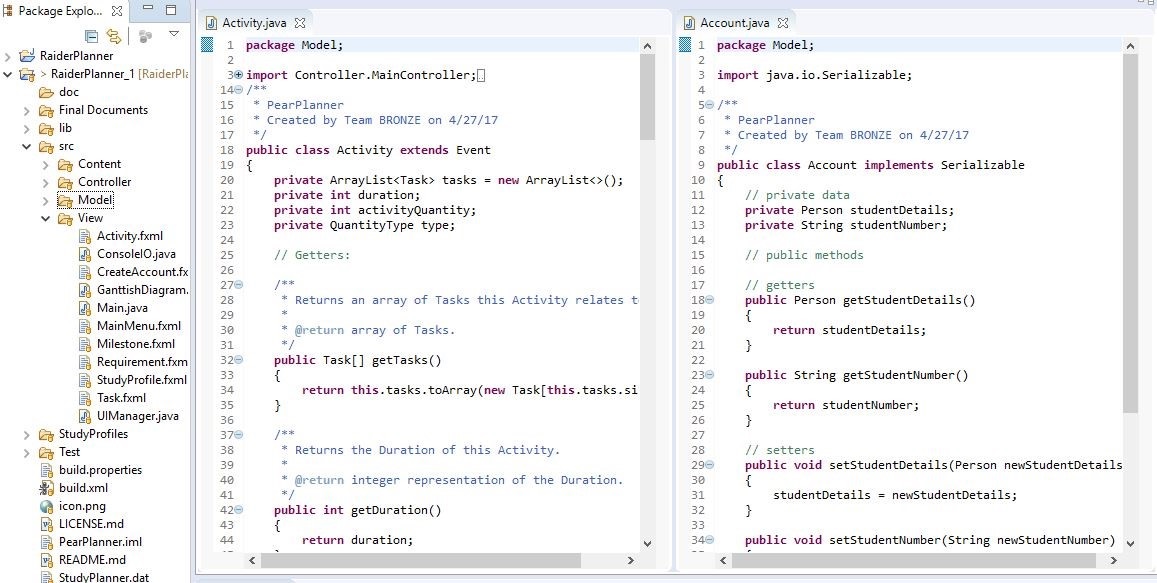Viewport: 1157px width, 583px height.
Task: Expand the Controller folder in the tree
Action: (45, 182)
